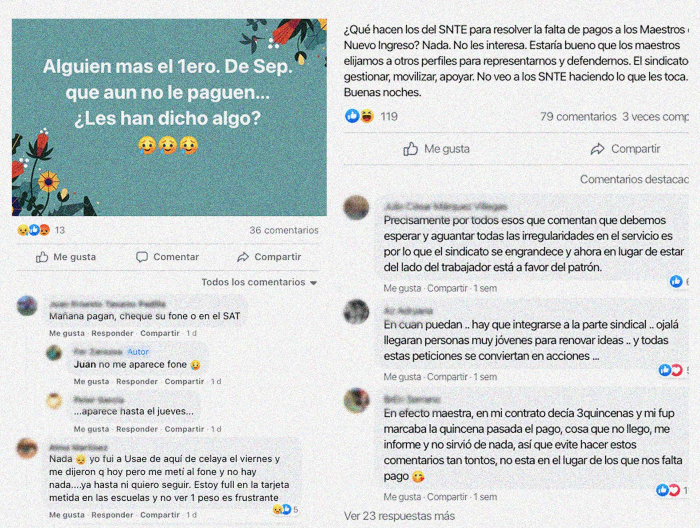Viewport: 700px width, 528px height.
Task: Expand Ver 23 respuestas más
Action: [399, 516]
